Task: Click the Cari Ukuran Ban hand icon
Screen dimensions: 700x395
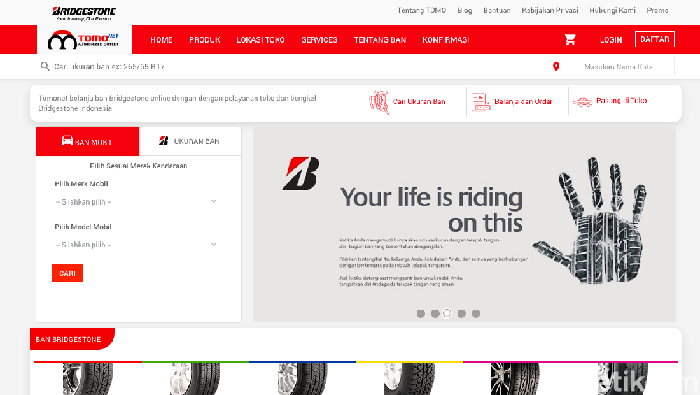Action: [379, 102]
